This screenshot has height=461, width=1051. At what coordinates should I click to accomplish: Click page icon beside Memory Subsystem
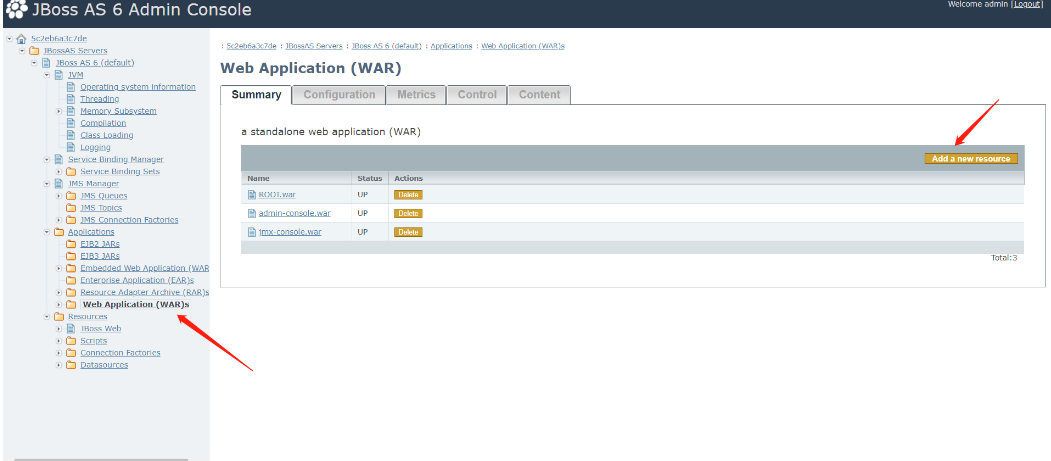(70, 111)
